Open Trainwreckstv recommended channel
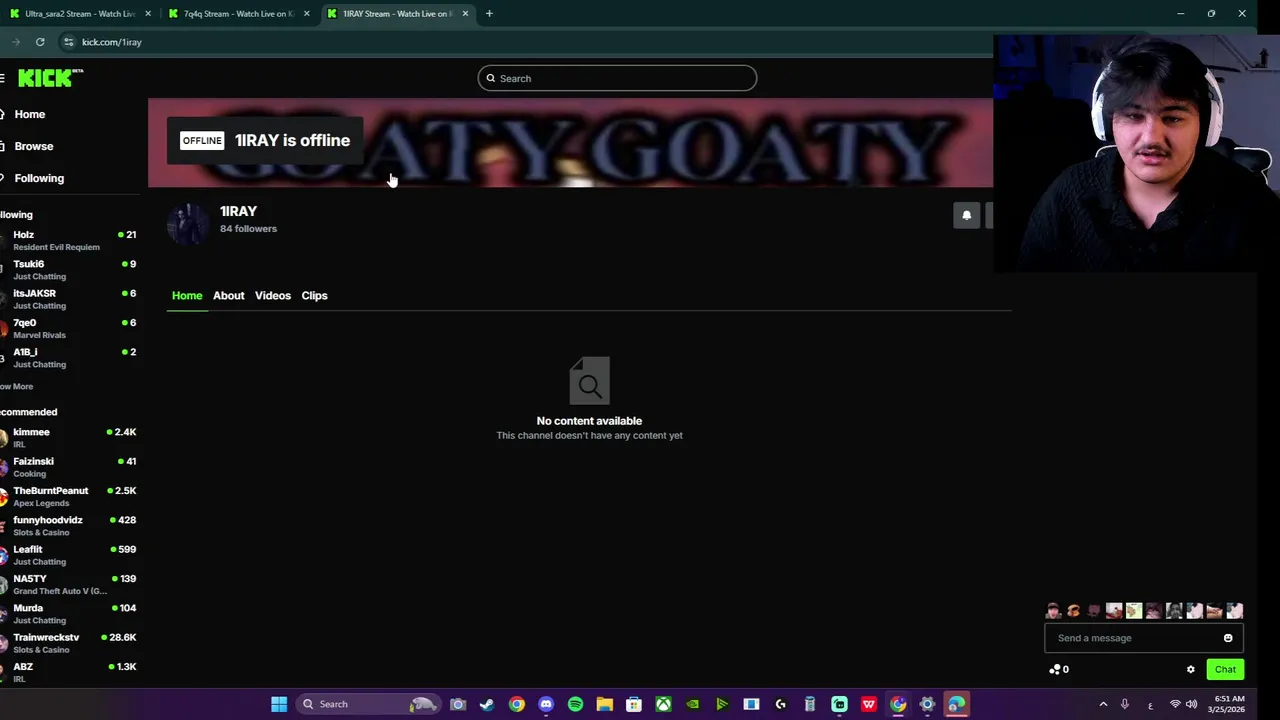The image size is (1280, 720). [x=70, y=643]
